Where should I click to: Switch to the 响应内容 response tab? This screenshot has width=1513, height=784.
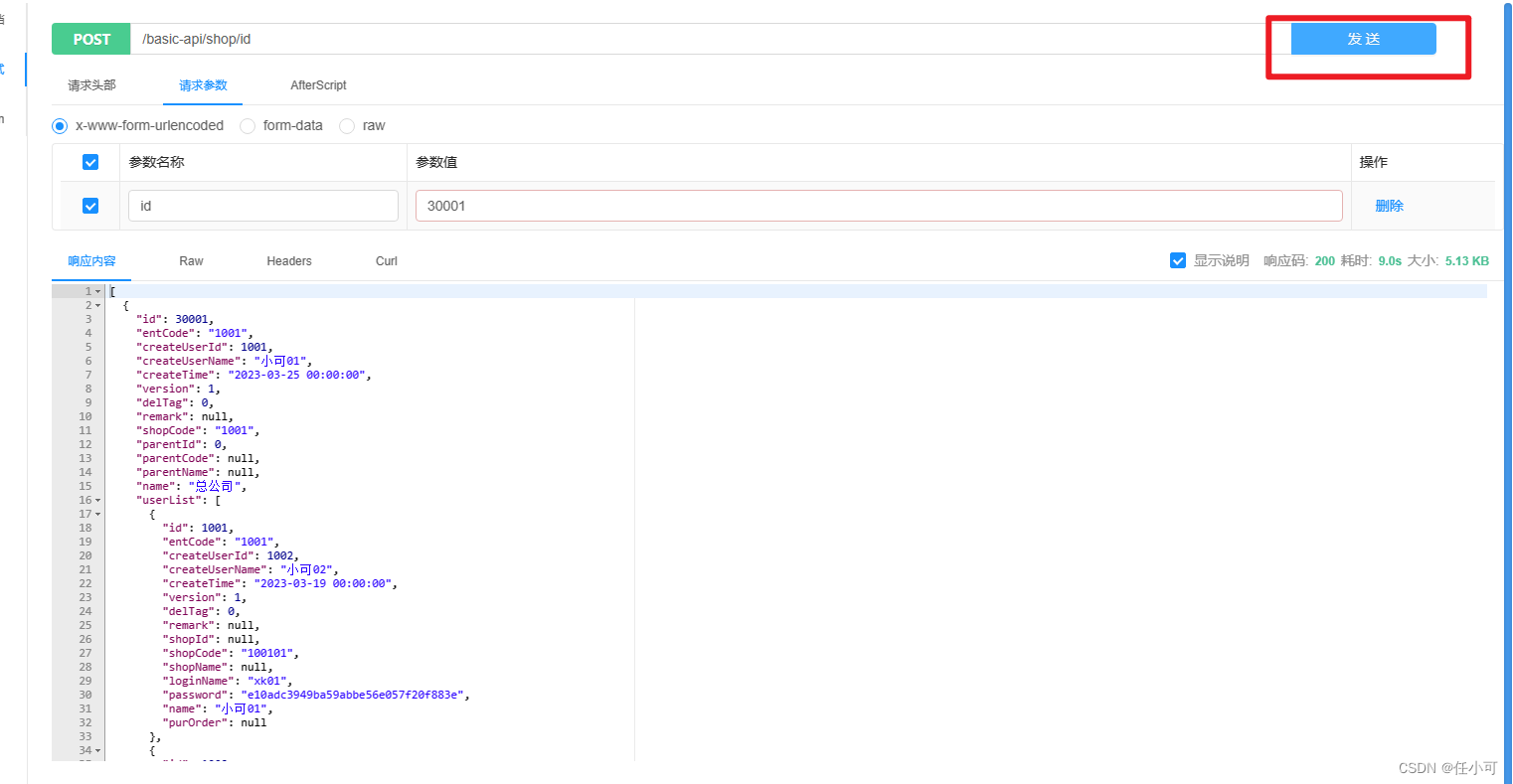(91, 261)
